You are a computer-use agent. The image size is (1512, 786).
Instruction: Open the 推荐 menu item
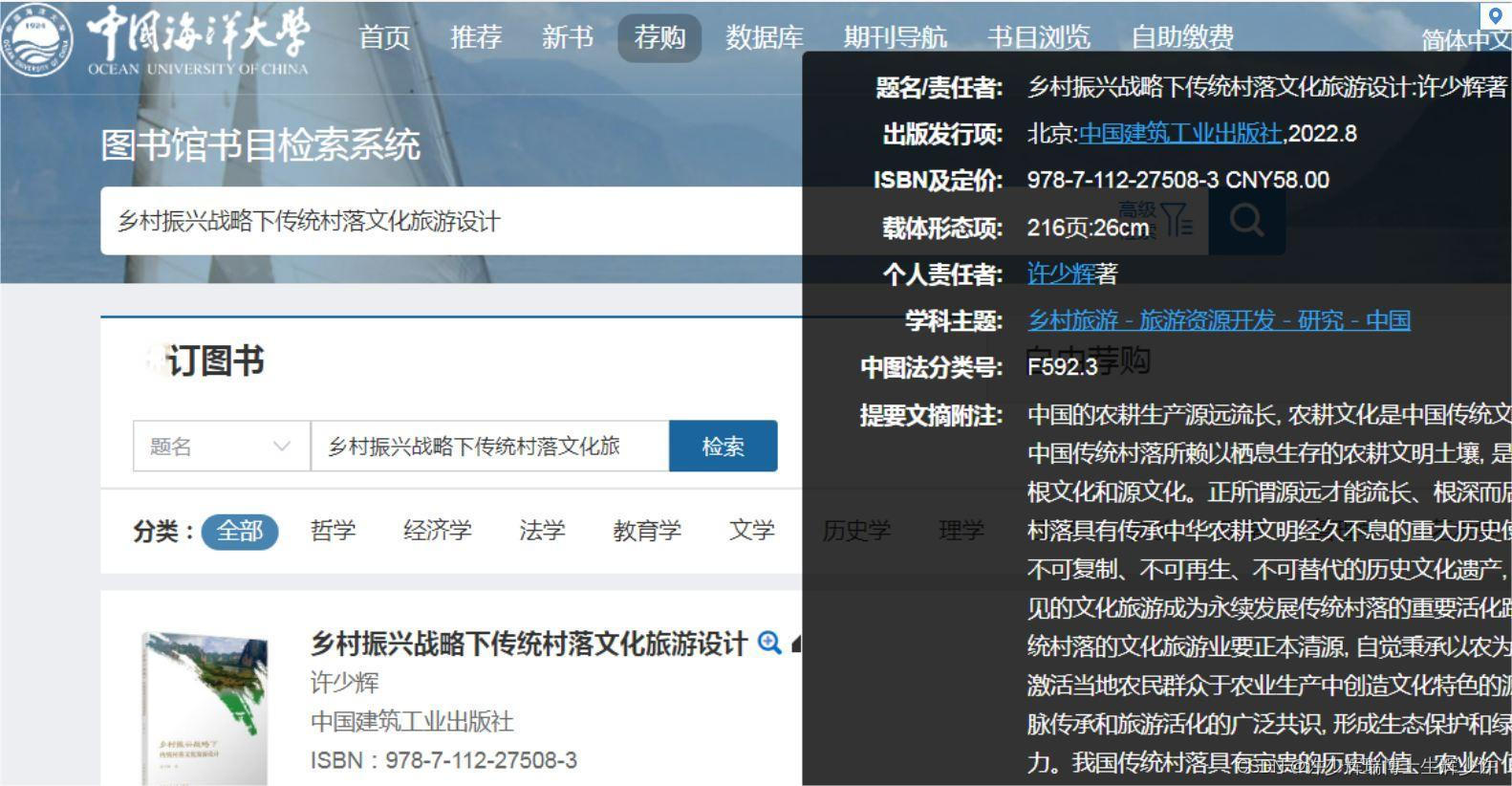coord(476,37)
